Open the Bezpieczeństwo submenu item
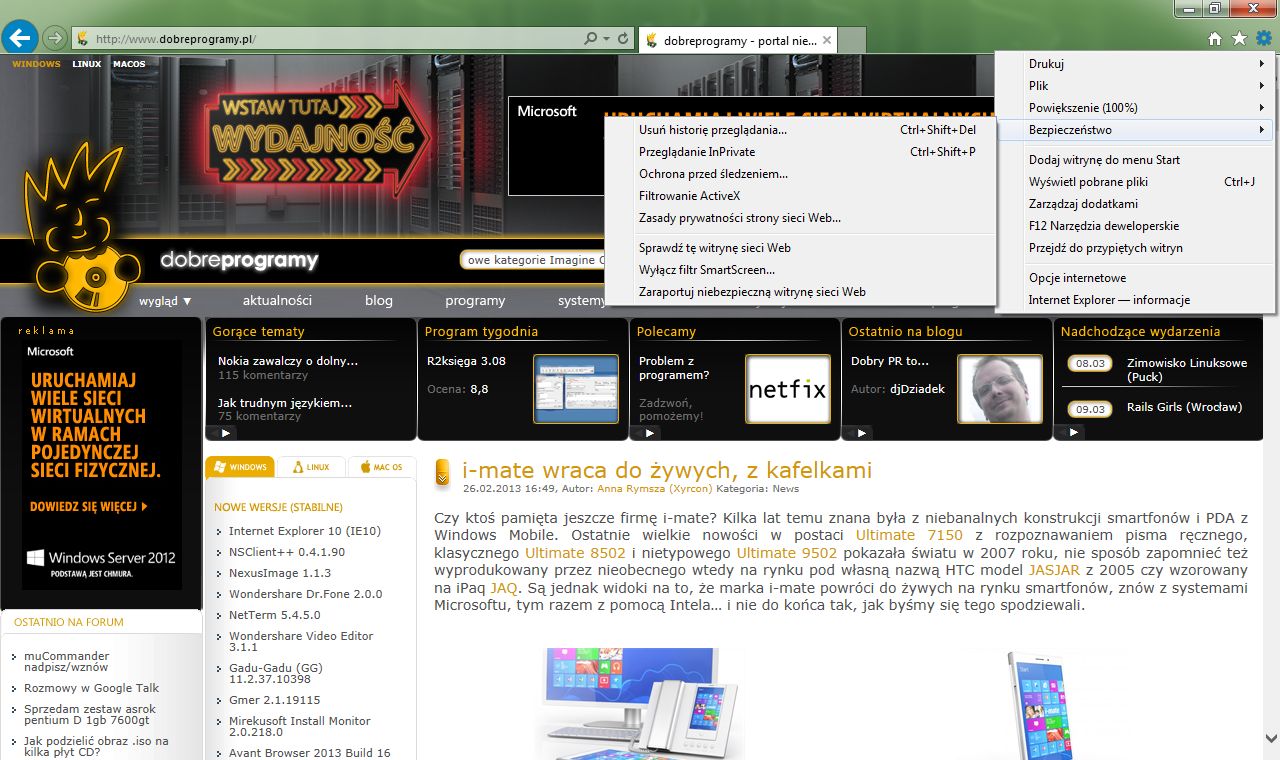Image resolution: width=1280 pixels, height=760 pixels. click(x=1135, y=130)
